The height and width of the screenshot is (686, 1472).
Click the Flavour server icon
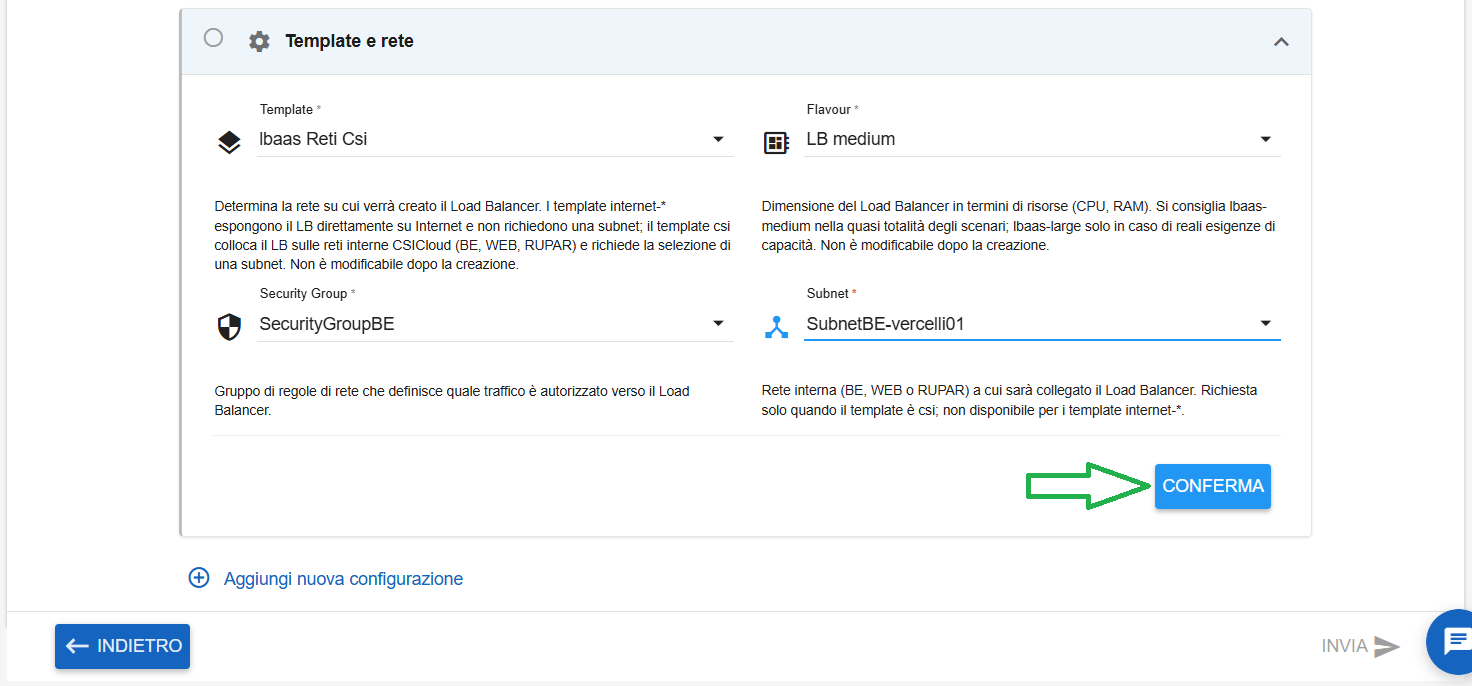tap(776, 142)
